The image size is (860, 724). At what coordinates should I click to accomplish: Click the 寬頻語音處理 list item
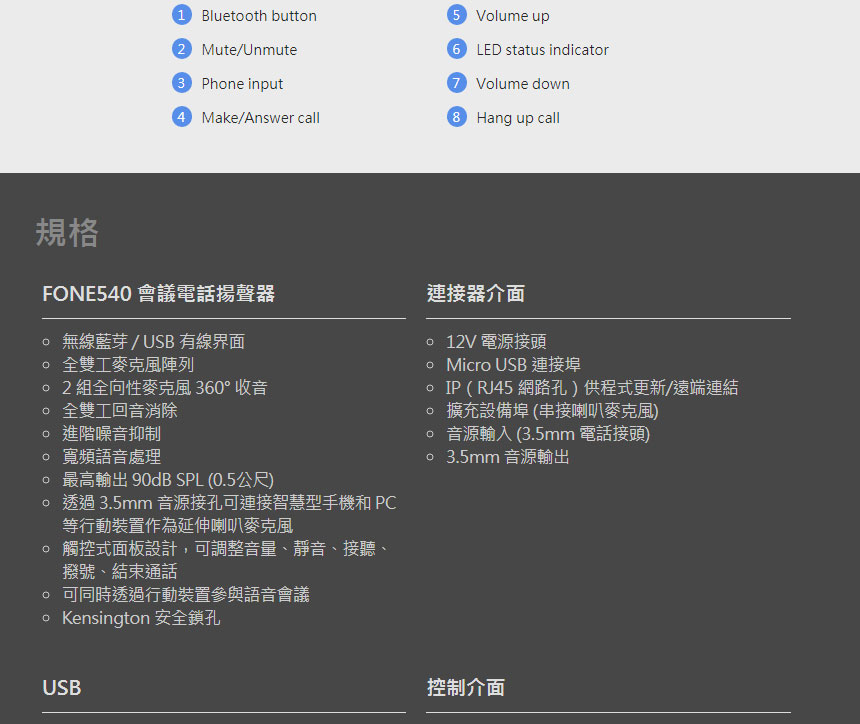(110, 456)
